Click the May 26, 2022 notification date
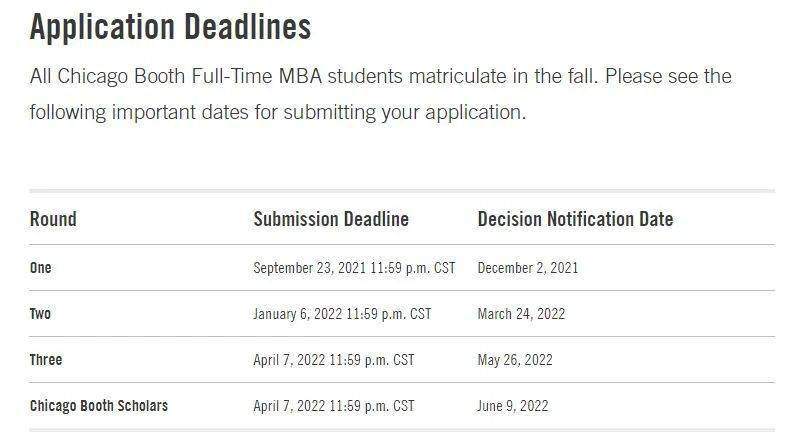 [514, 360]
